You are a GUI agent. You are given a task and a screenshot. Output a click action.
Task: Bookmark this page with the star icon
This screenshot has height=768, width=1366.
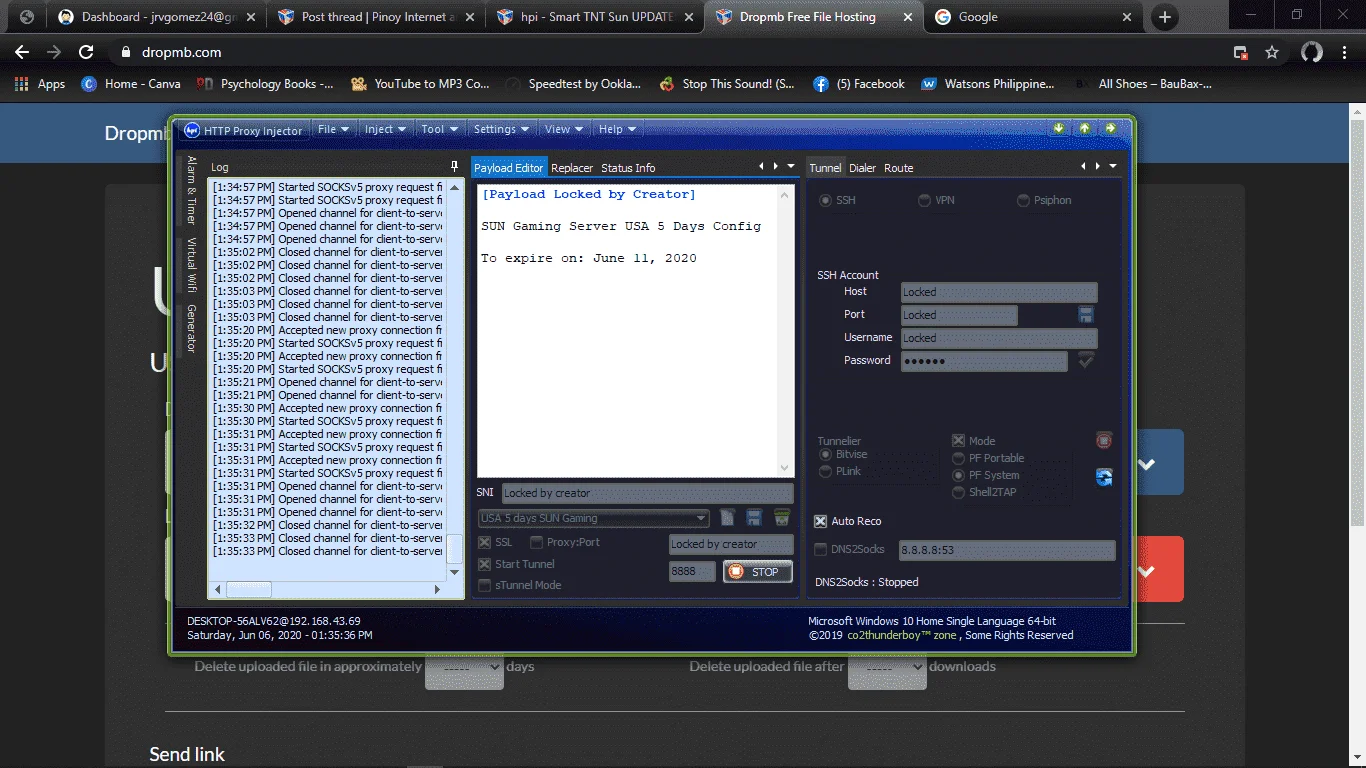(x=1272, y=52)
